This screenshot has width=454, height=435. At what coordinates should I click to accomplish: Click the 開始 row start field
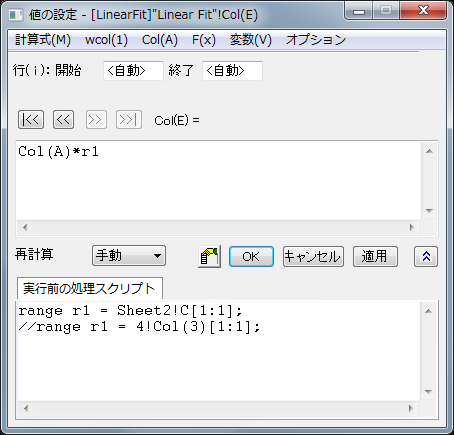(x=133, y=71)
